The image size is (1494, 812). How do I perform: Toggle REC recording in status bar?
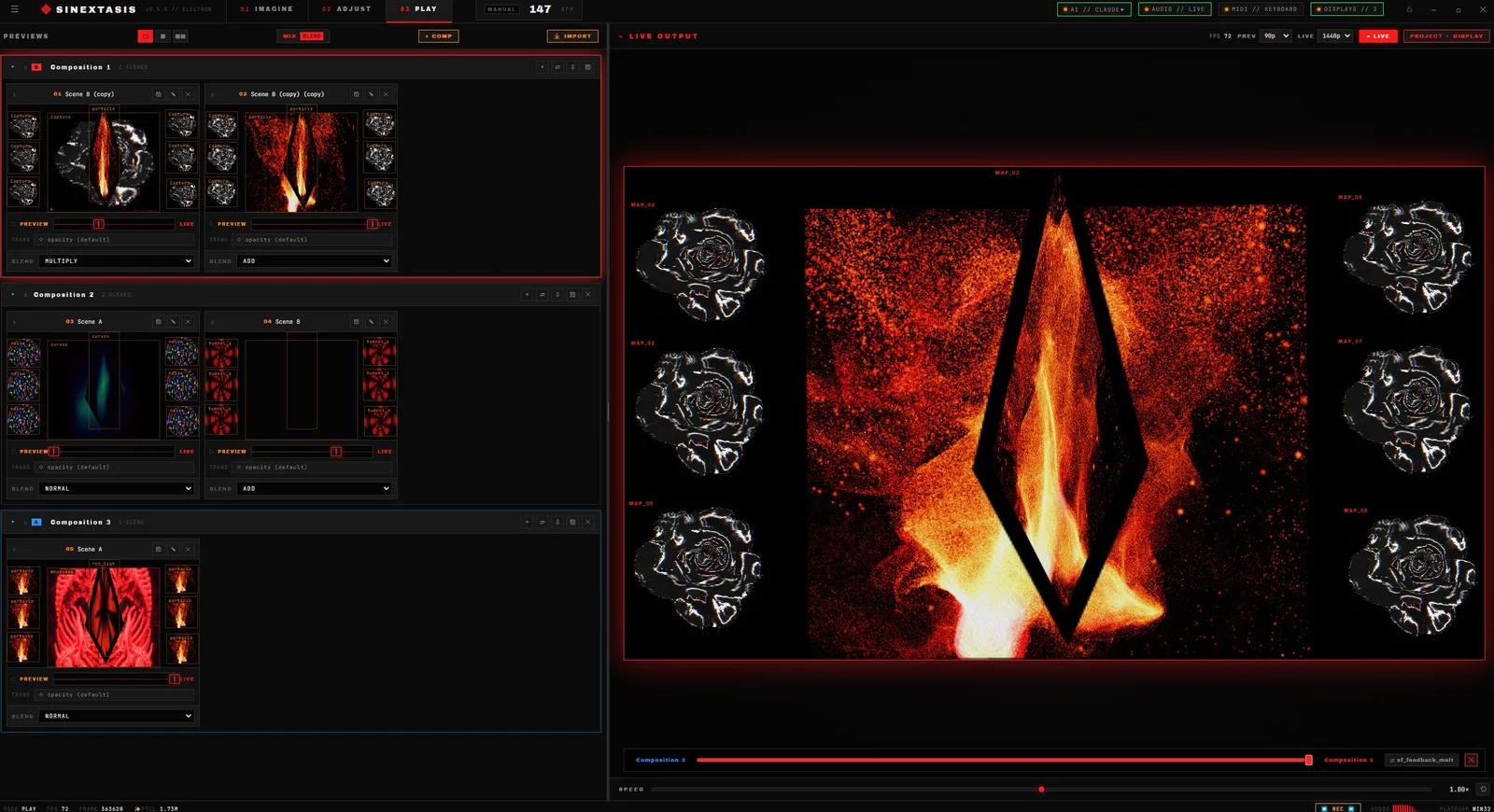click(1338, 808)
